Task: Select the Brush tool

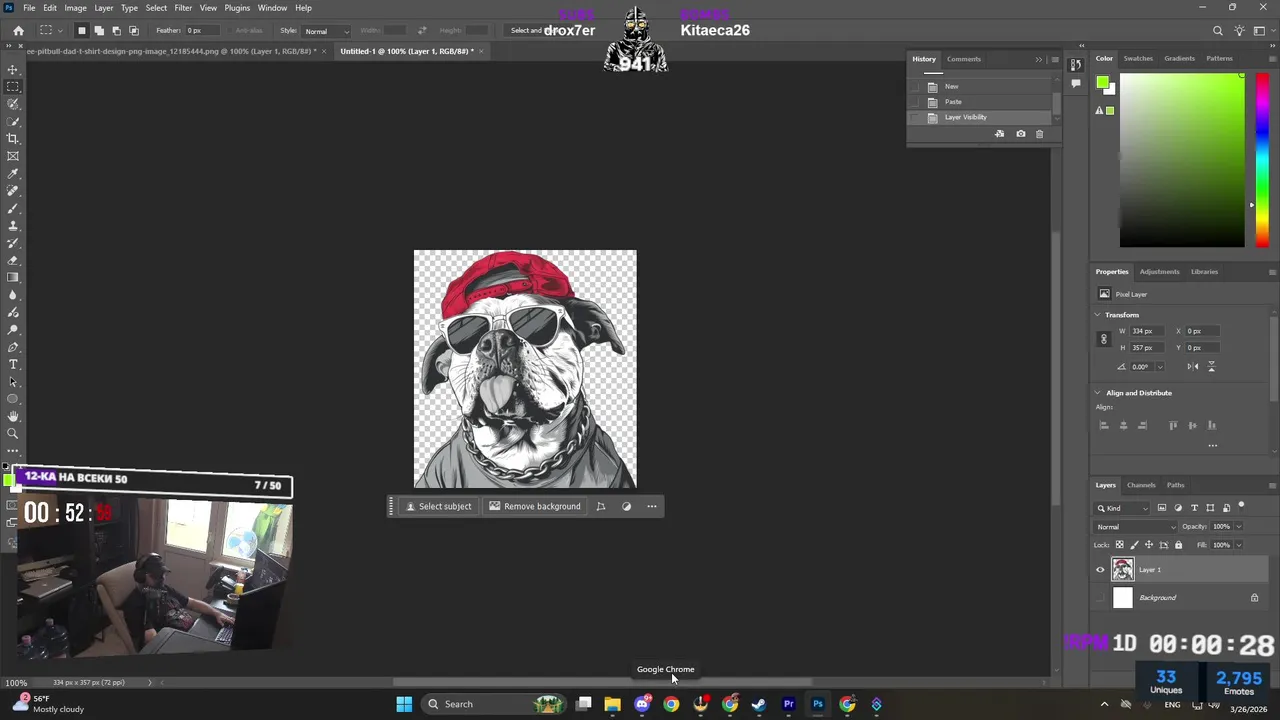Action: click(x=13, y=208)
